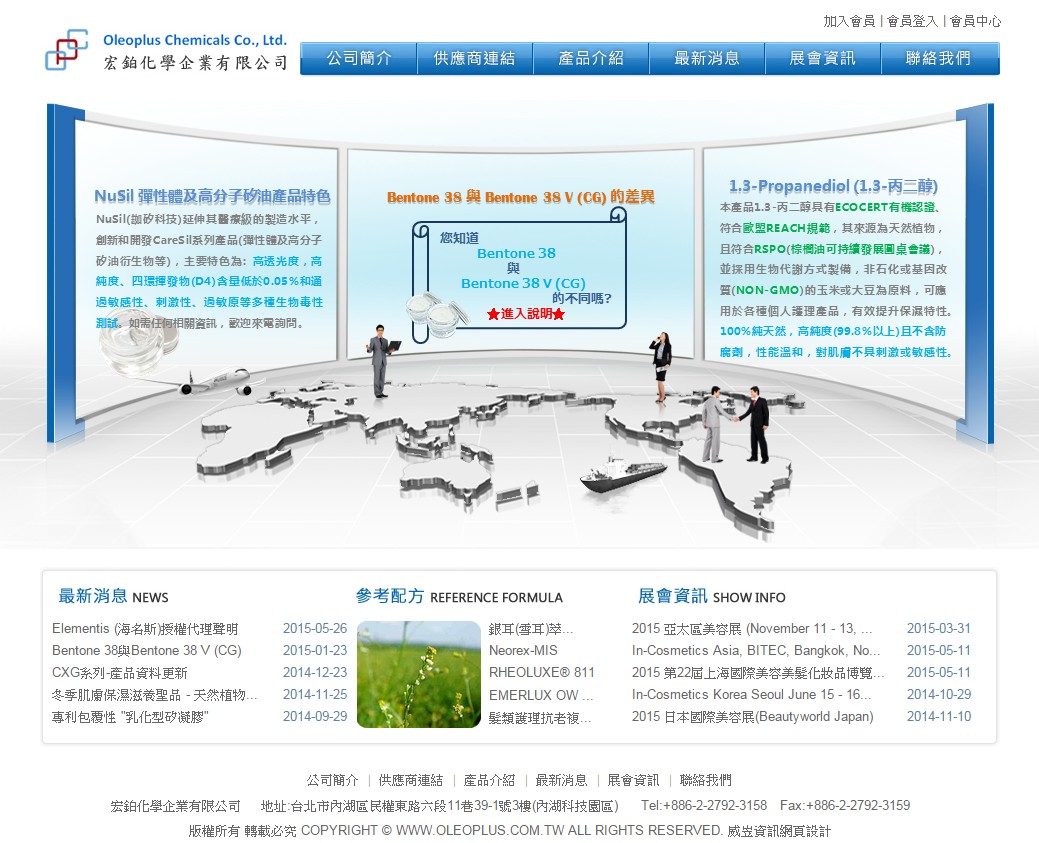Screen dimensions: 1039x843
Task: Open the 供應商連結 navigation menu item
Action: 474,58
